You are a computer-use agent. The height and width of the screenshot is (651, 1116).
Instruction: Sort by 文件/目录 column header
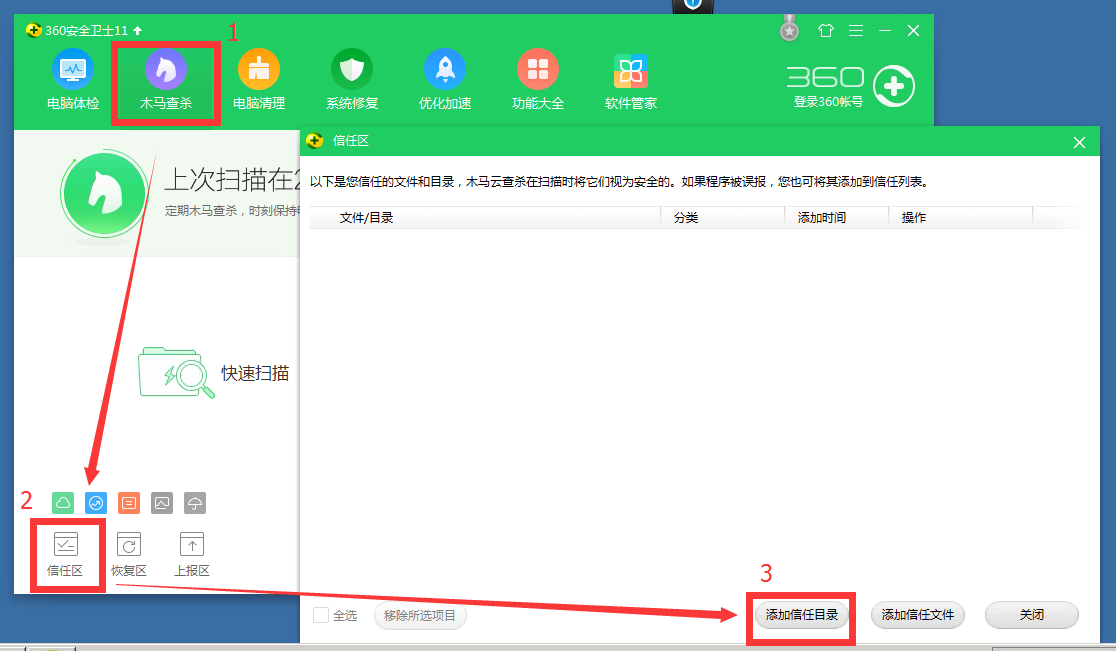click(485, 217)
